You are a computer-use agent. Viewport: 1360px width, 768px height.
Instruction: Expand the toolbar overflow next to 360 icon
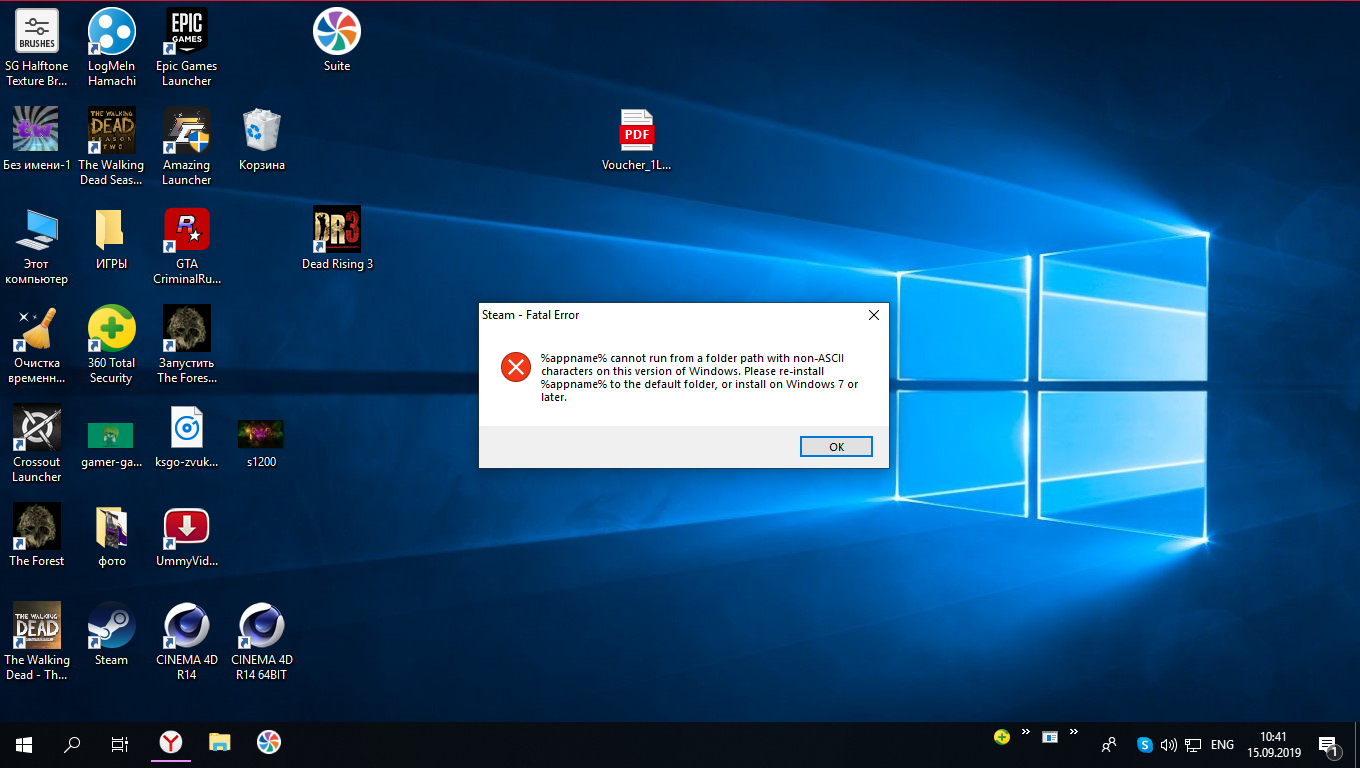point(1026,734)
